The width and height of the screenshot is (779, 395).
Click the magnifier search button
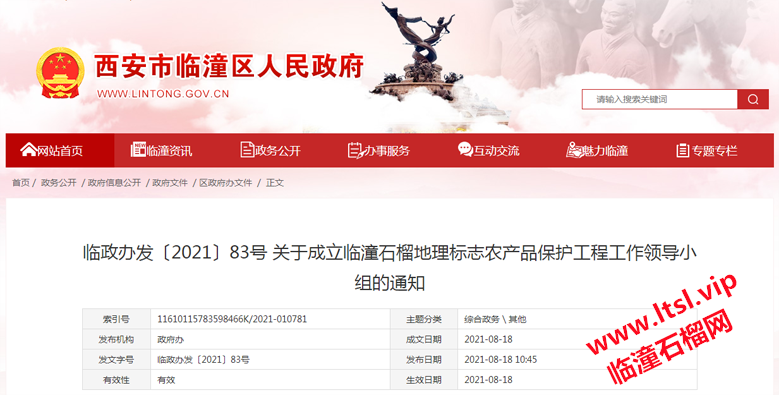tap(753, 99)
